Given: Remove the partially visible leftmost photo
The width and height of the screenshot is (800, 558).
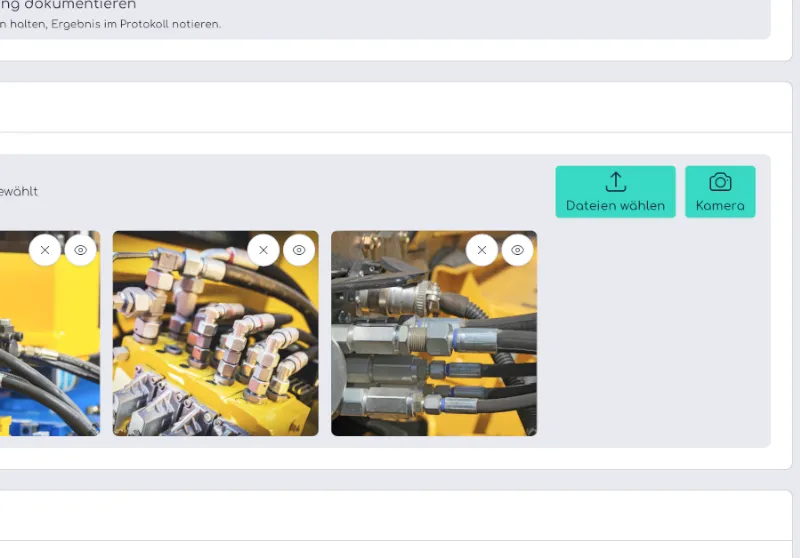Looking at the screenshot, I should [x=45, y=250].
